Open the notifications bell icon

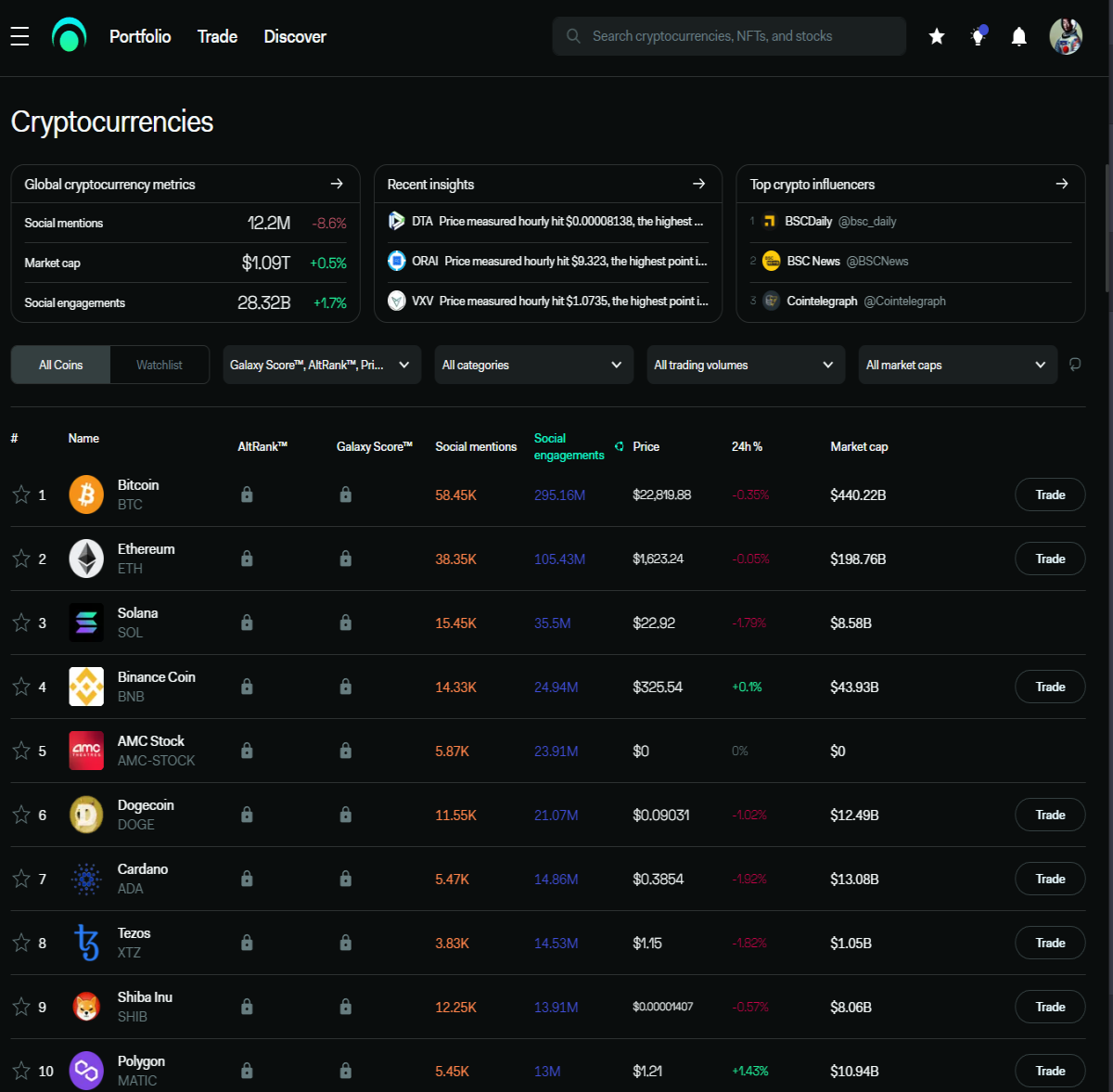coord(1018,36)
